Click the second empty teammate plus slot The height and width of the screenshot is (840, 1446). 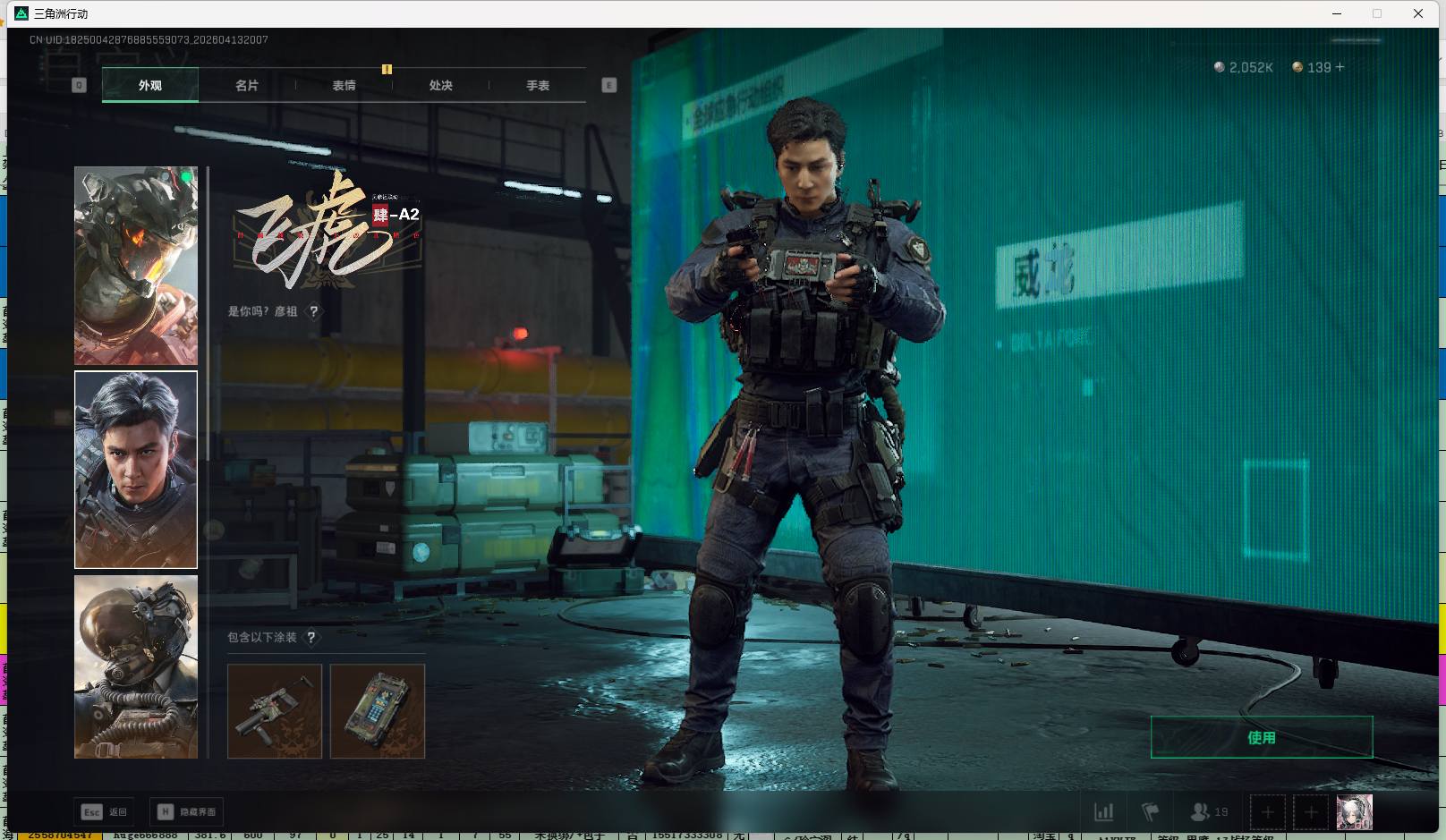[x=1311, y=812]
